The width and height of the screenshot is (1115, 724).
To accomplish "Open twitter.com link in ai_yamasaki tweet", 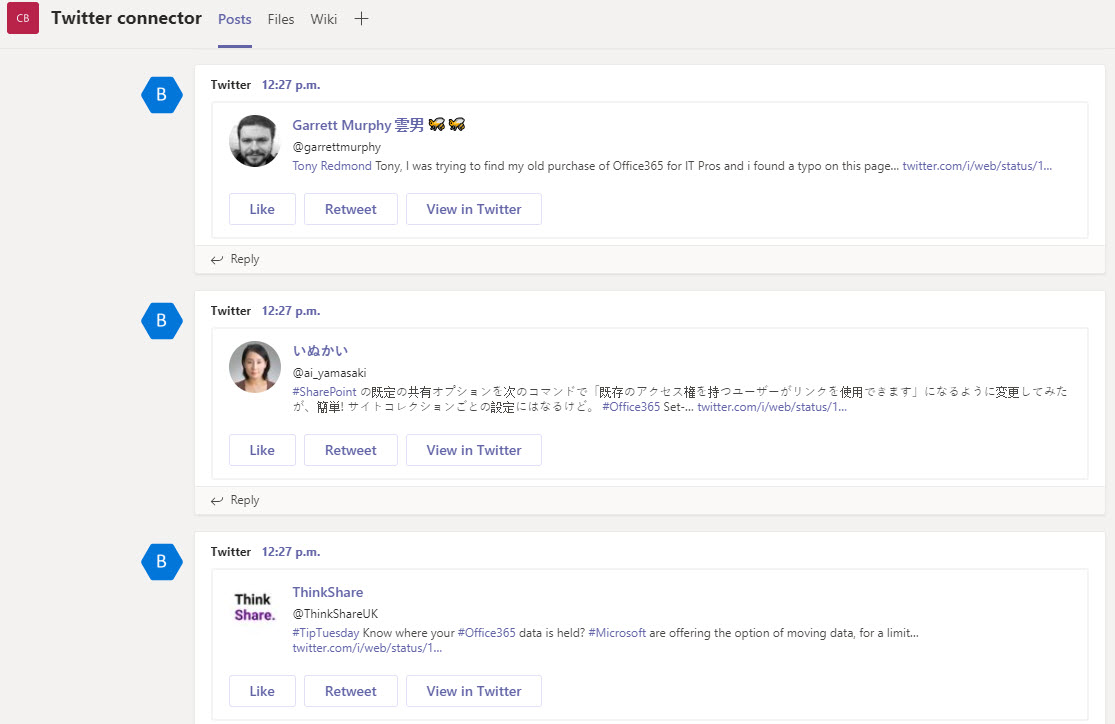I will [x=772, y=407].
